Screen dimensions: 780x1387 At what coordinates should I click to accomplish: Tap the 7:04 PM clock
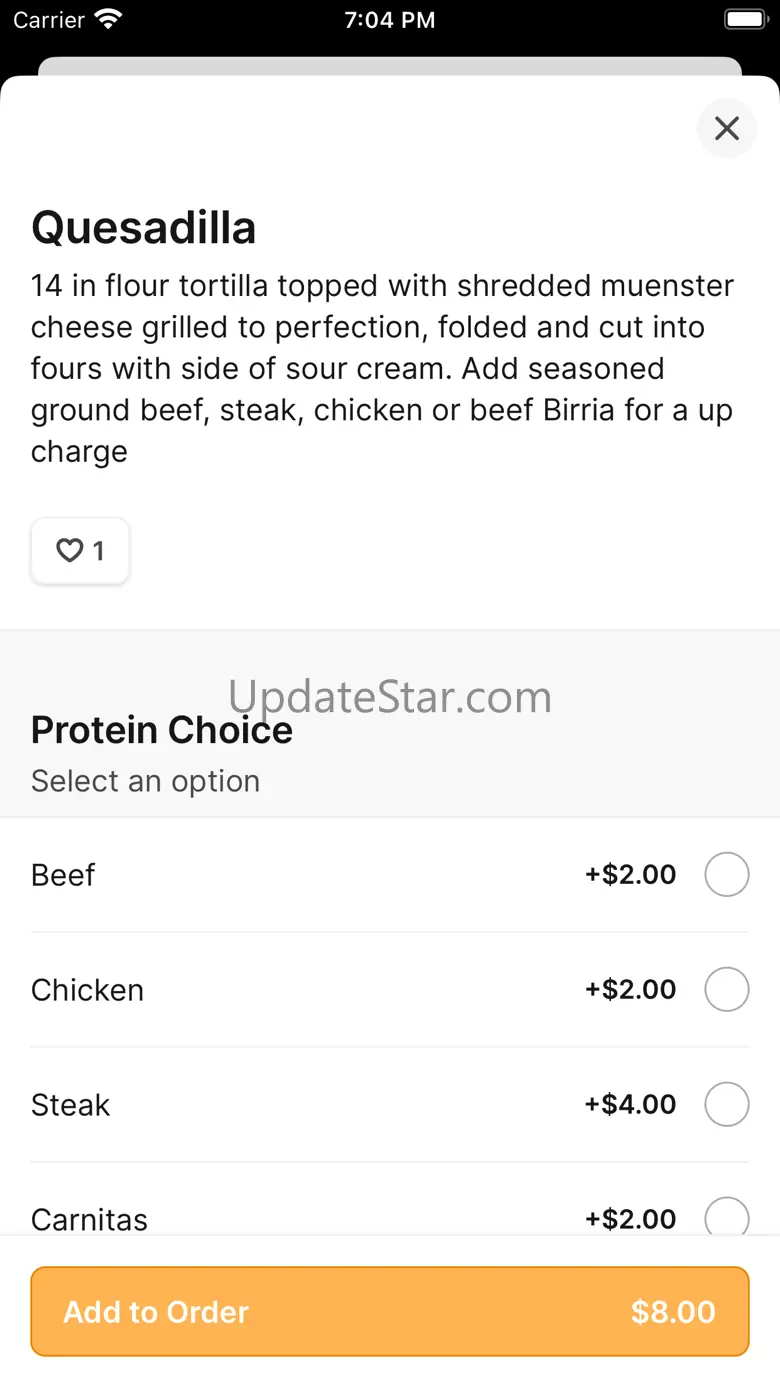coord(390,20)
